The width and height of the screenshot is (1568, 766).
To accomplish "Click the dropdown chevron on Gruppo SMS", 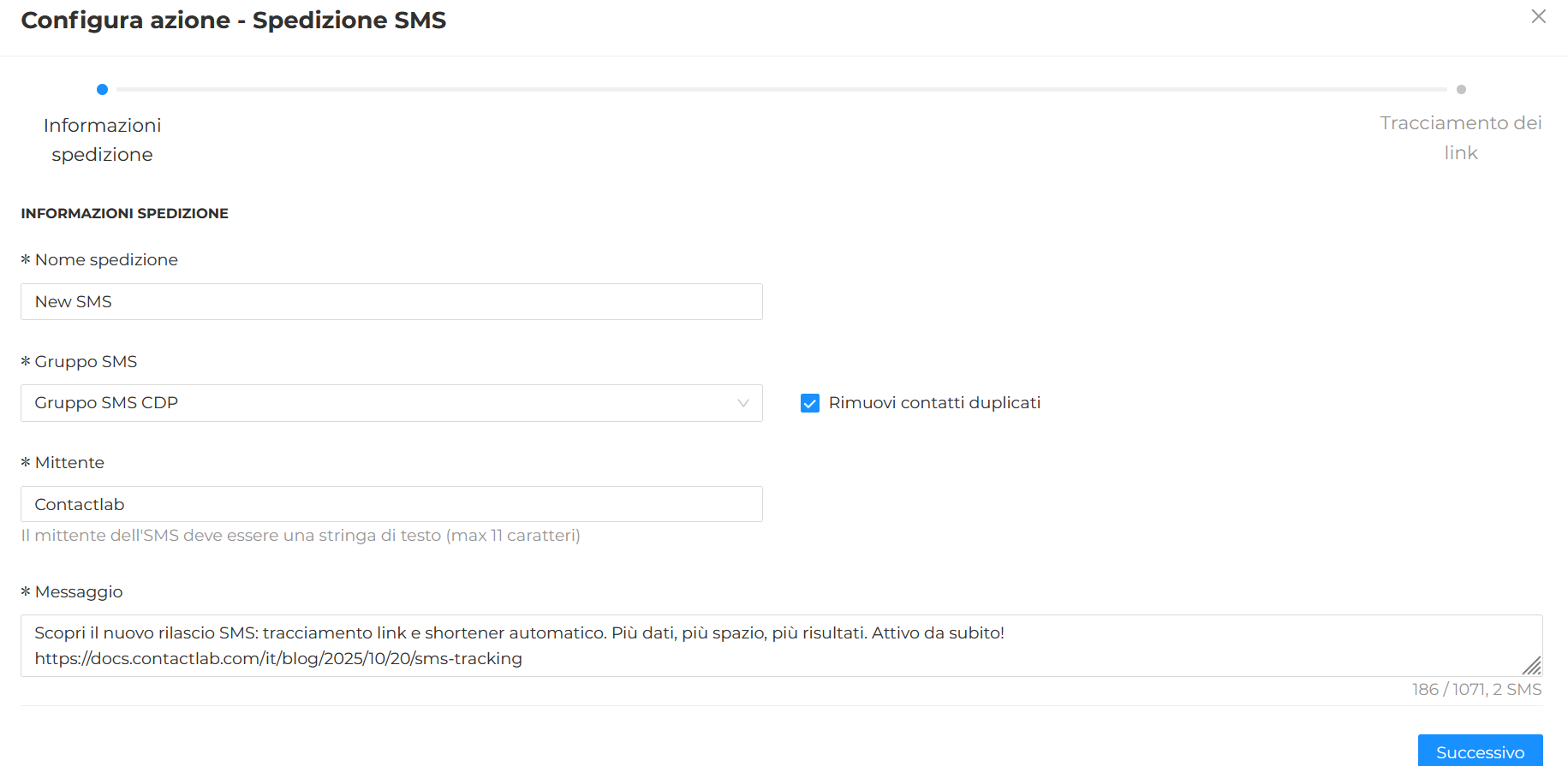I will point(742,402).
